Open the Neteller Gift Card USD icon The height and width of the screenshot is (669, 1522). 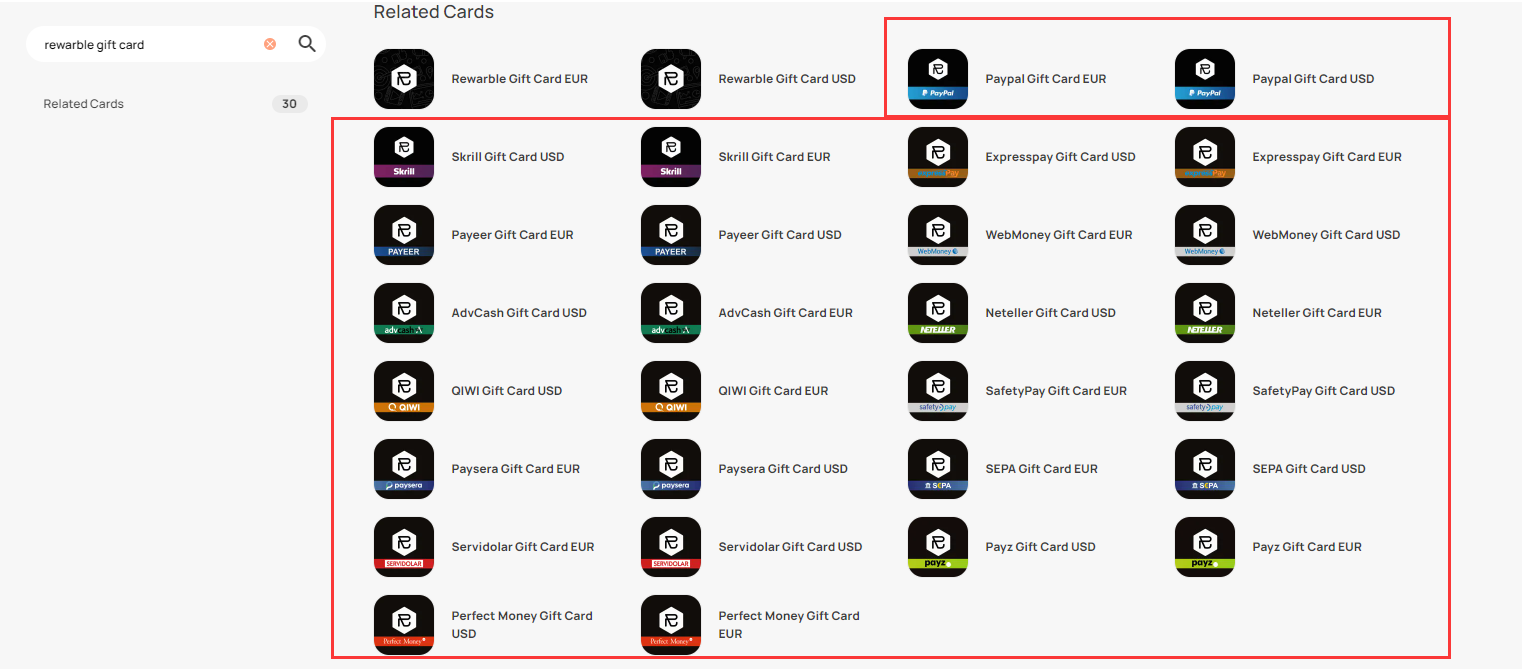tap(938, 313)
